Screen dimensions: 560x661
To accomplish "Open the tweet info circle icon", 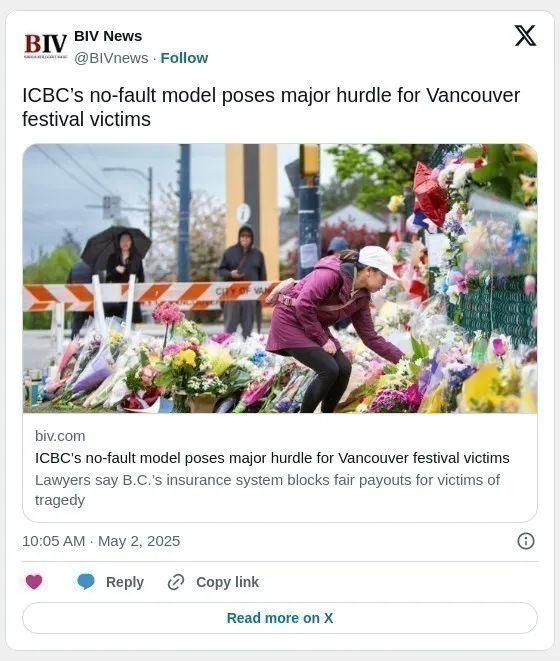I will pos(526,541).
